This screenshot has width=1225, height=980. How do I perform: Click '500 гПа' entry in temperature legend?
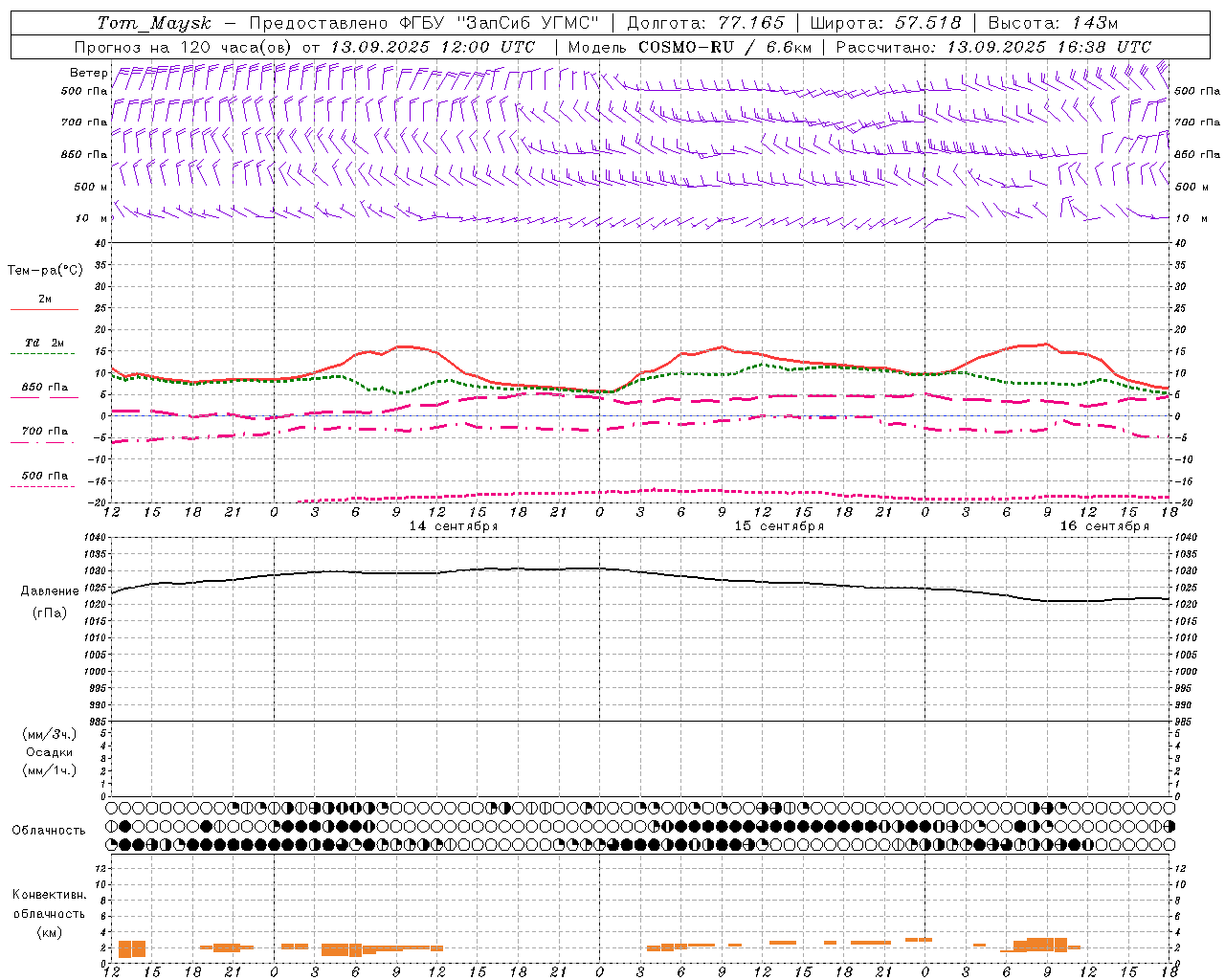coord(45,476)
